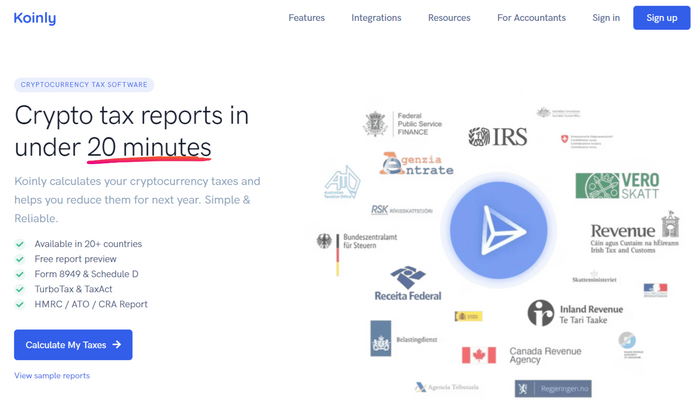Image resolution: width=700 pixels, height=400 pixels.
Task: Click the text Form 8949 & Schedule D
Action: (87, 274)
